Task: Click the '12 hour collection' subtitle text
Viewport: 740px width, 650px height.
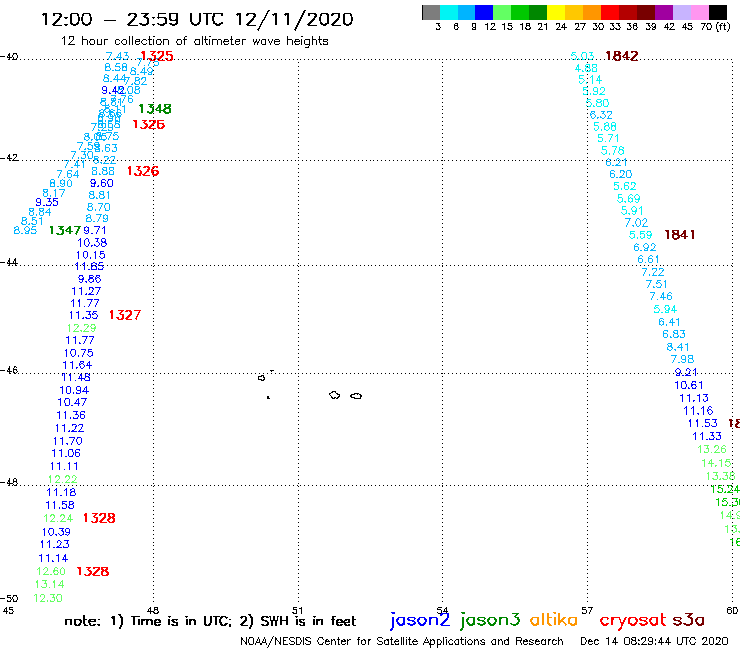Action: coord(194,41)
